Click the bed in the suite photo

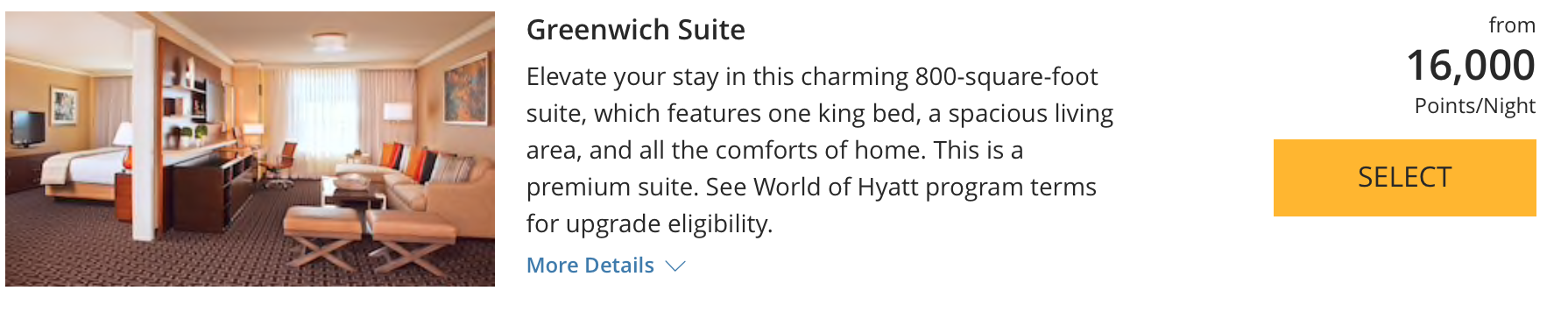(x=83, y=173)
